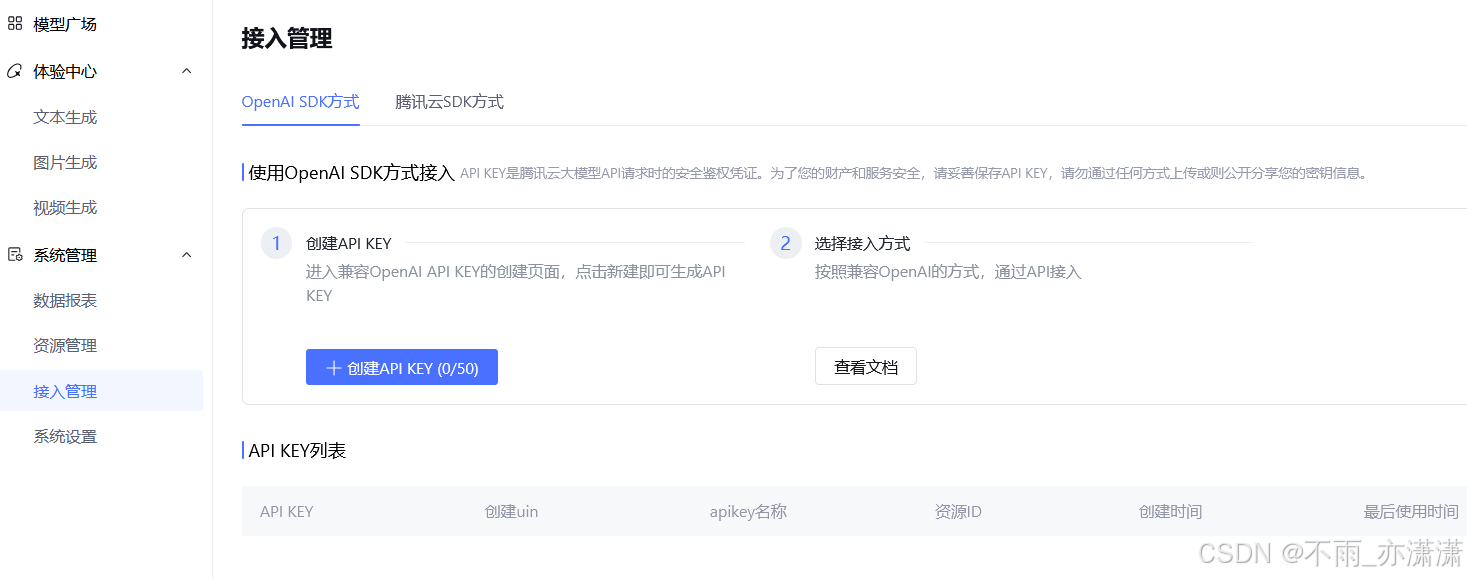Select the 模型广场 grid icon in sidebar
This screenshot has width=1467, height=579.
(14, 23)
